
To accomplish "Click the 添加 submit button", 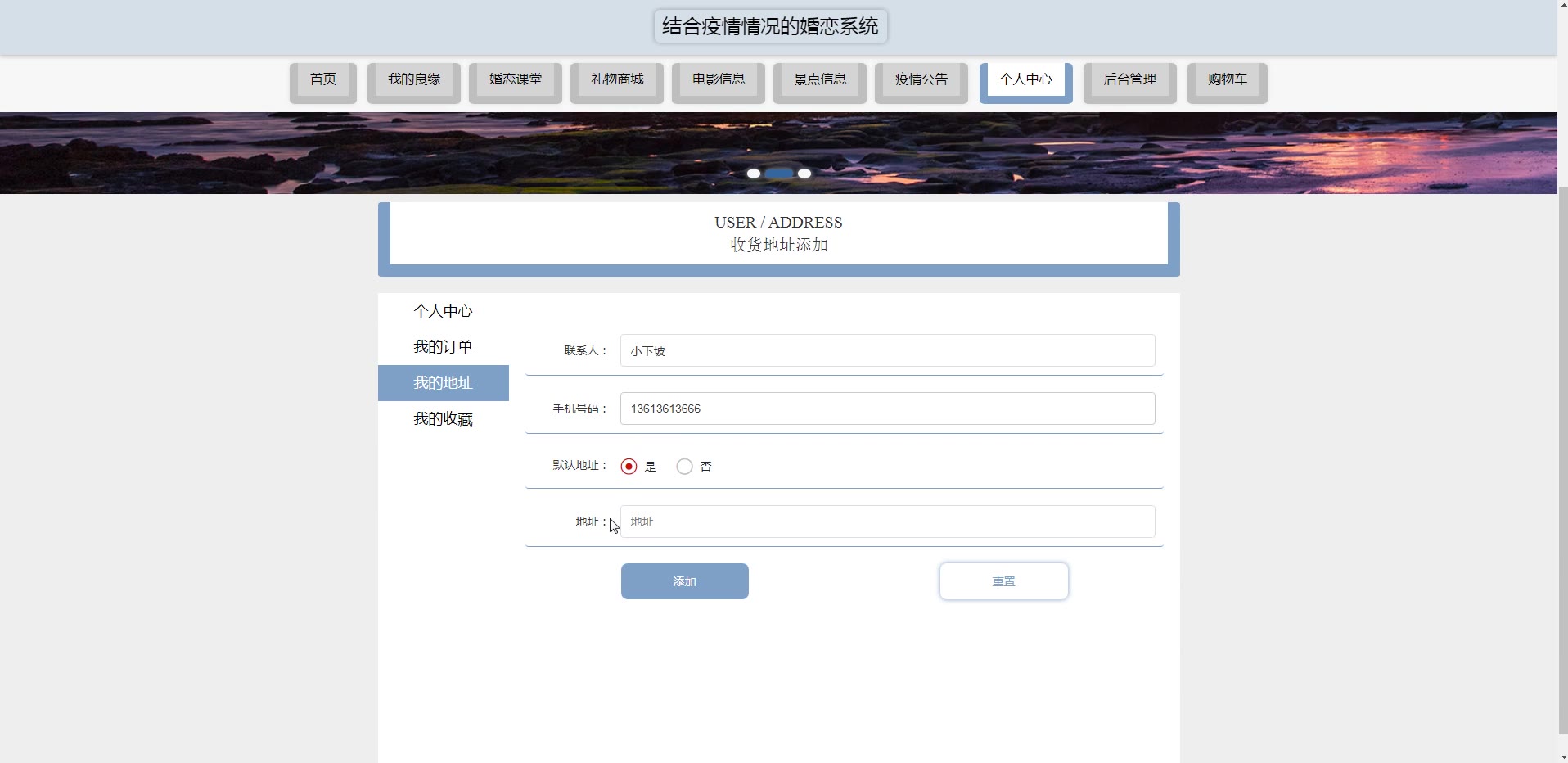I will (x=684, y=581).
